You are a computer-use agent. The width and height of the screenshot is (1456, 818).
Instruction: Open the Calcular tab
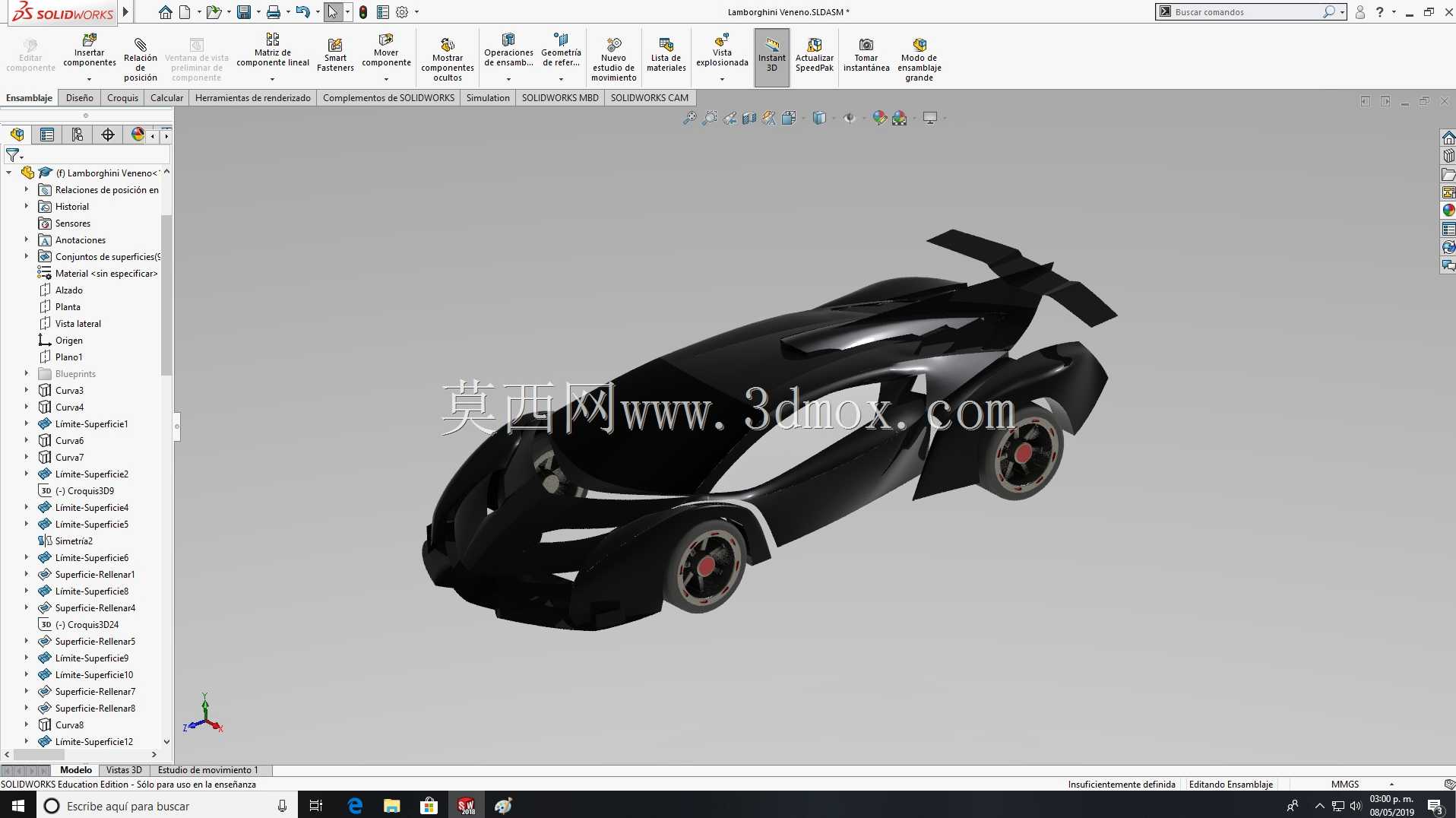167,98
